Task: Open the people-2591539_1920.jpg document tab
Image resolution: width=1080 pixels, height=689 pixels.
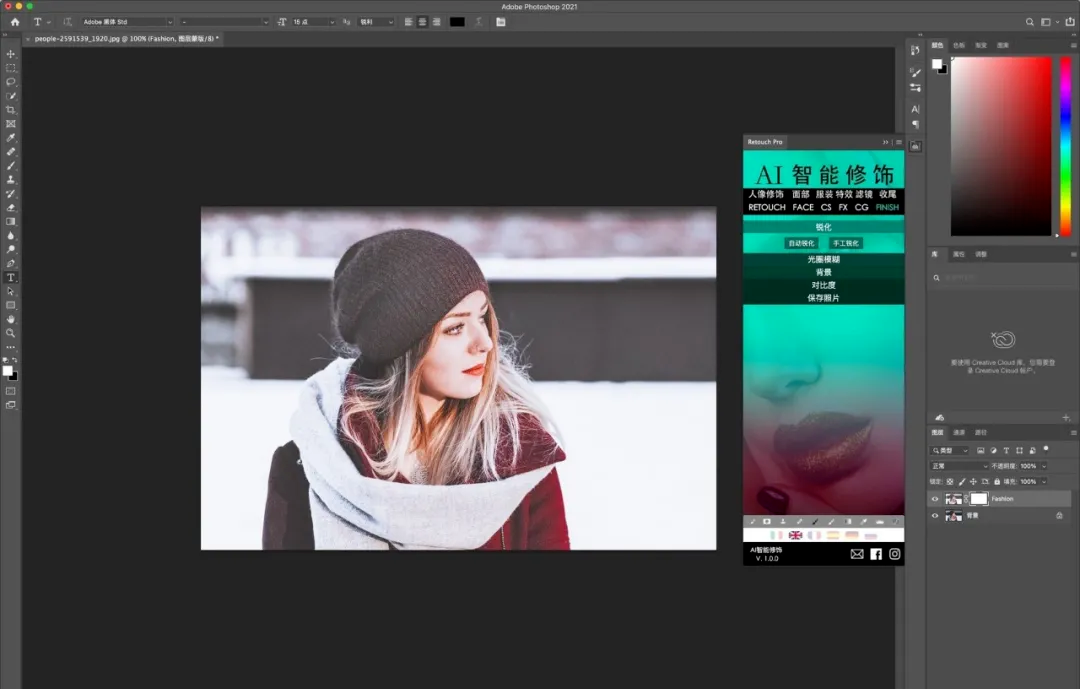Action: [x=125, y=39]
